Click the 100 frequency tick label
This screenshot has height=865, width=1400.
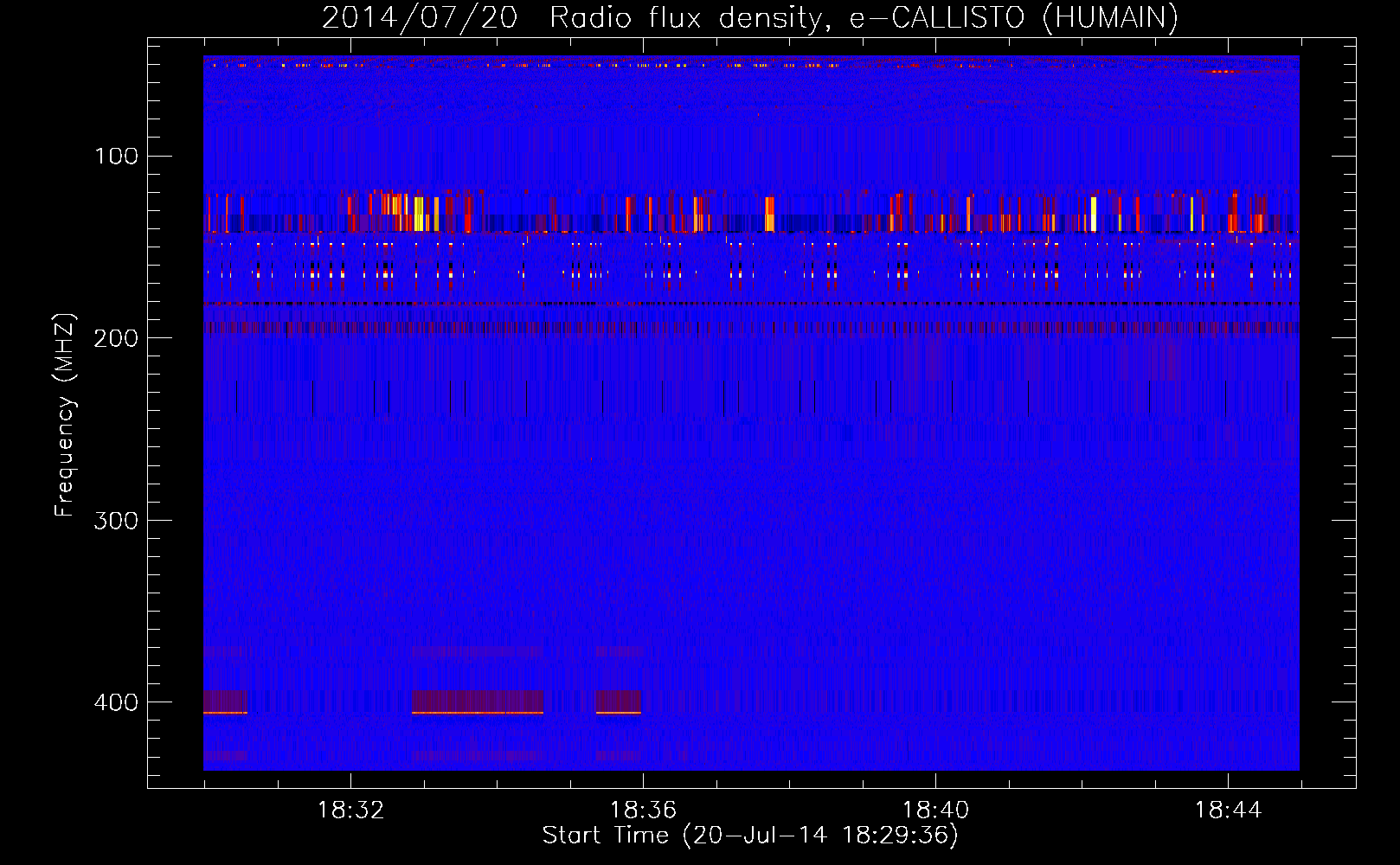tap(117, 157)
